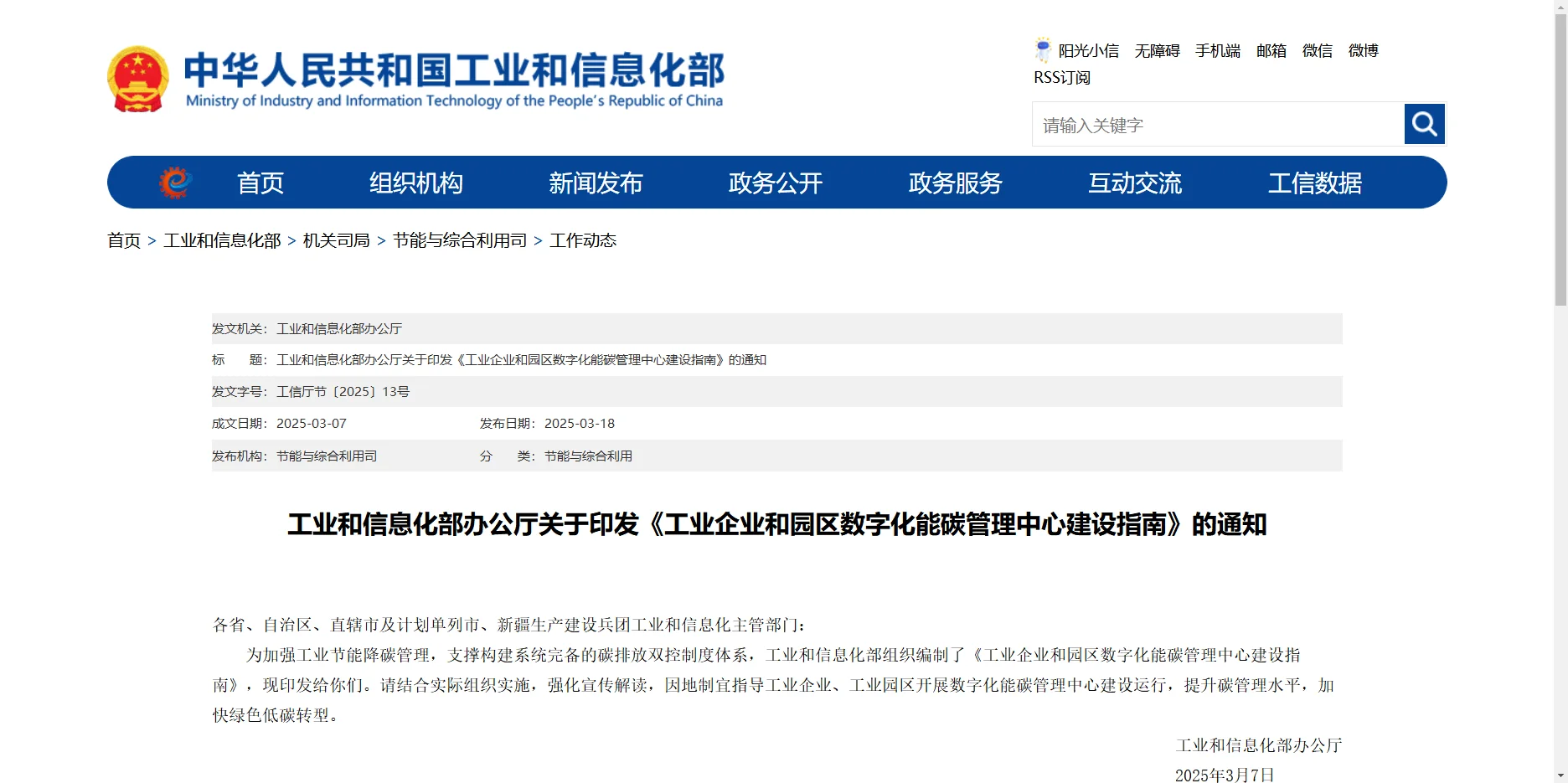Image resolution: width=1568 pixels, height=783 pixels.
Task: Subscribe via RSS订阅 link
Action: pyautogui.click(x=1060, y=77)
